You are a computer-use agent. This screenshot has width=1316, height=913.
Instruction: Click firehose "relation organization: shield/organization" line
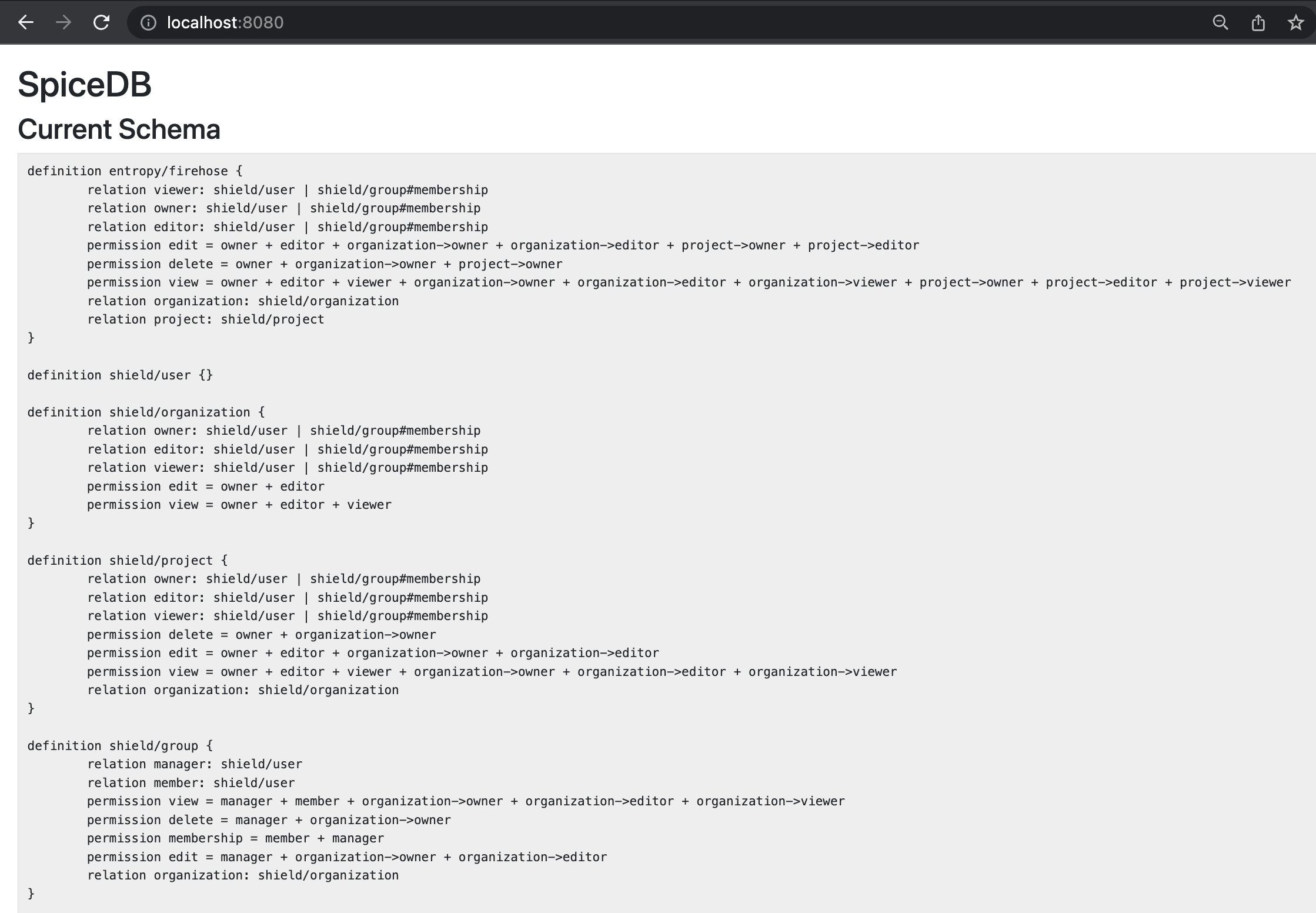point(243,301)
